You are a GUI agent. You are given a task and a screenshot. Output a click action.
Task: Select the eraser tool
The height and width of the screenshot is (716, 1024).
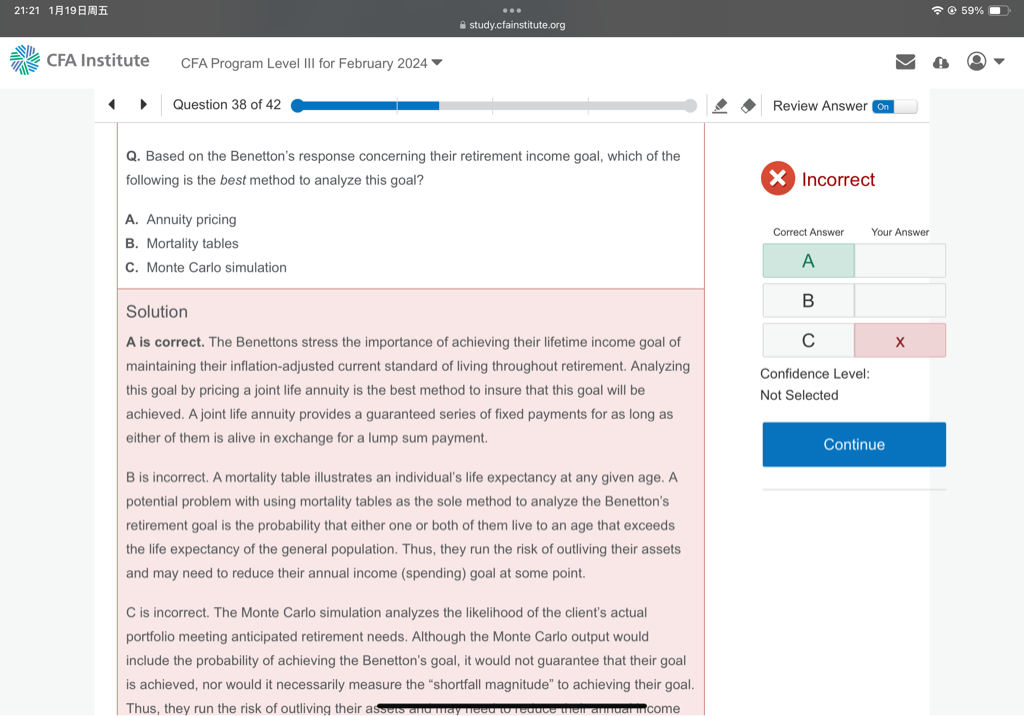(x=747, y=106)
